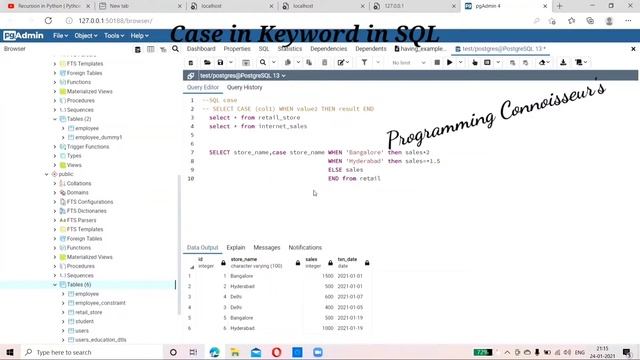640x360 pixels.
Task: Expand the Collations tree node
Action: pos(55,183)
